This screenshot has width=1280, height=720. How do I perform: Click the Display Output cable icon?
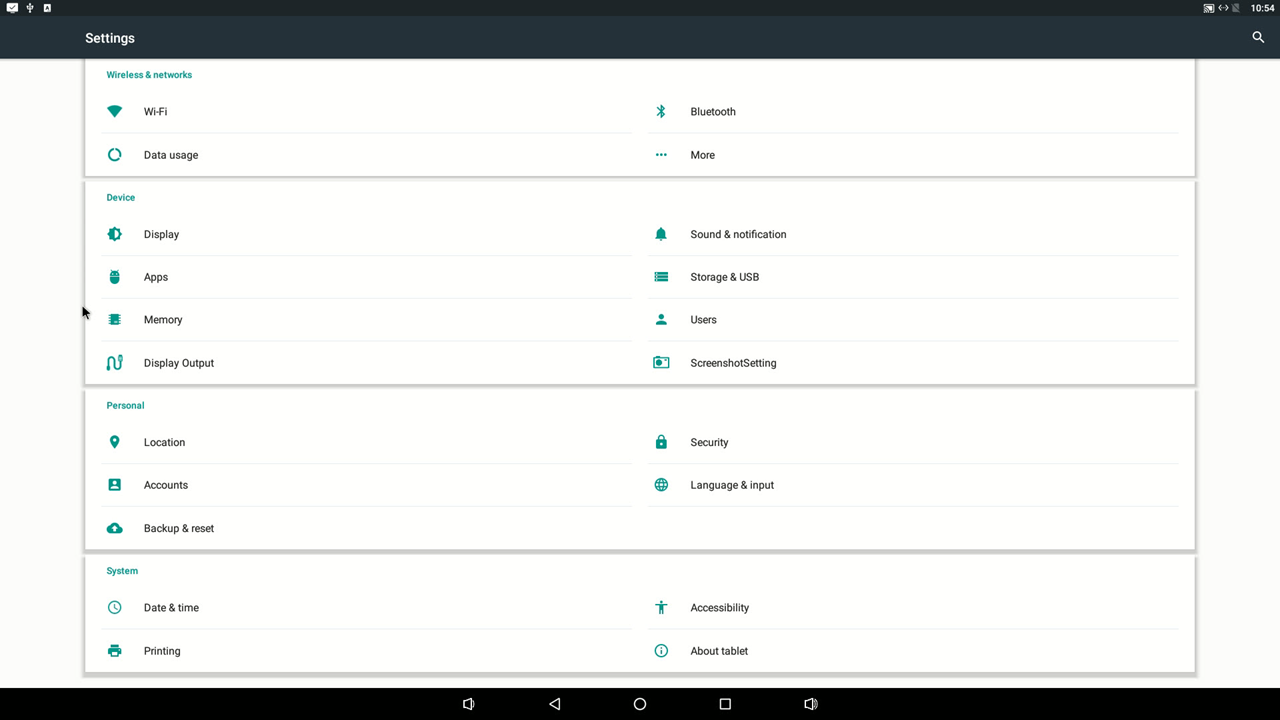click(x=115, y=363)
